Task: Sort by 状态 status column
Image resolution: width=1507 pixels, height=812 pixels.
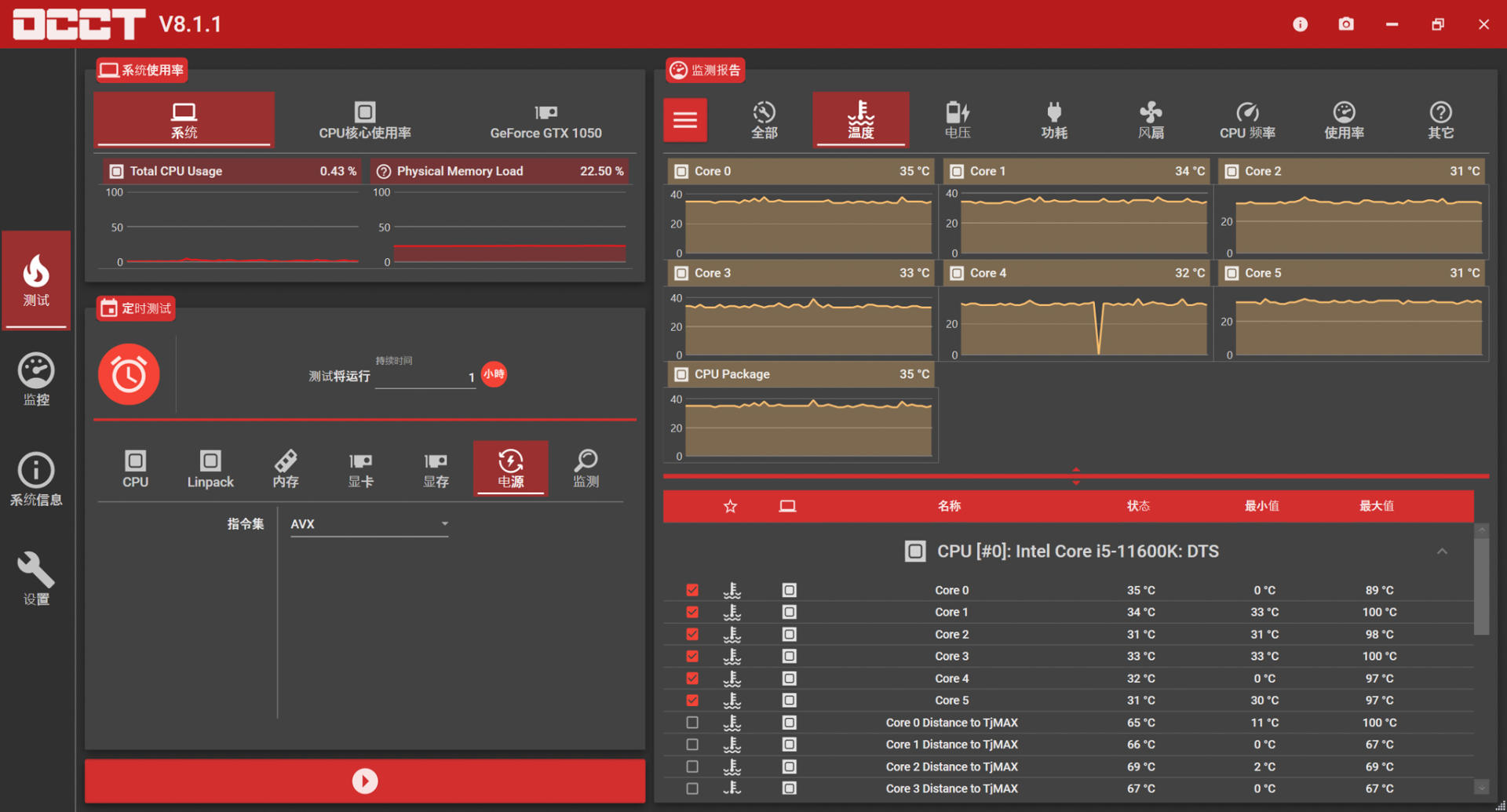Action: click(1138, 506)
